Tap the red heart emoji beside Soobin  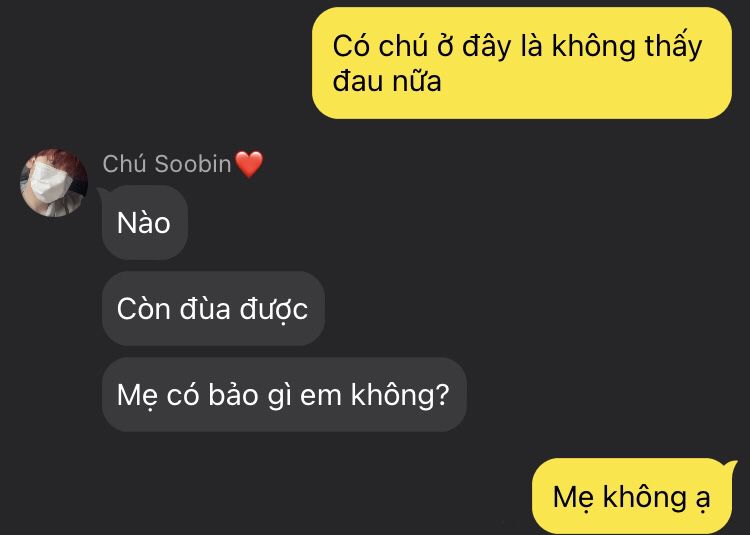[249, 164]
